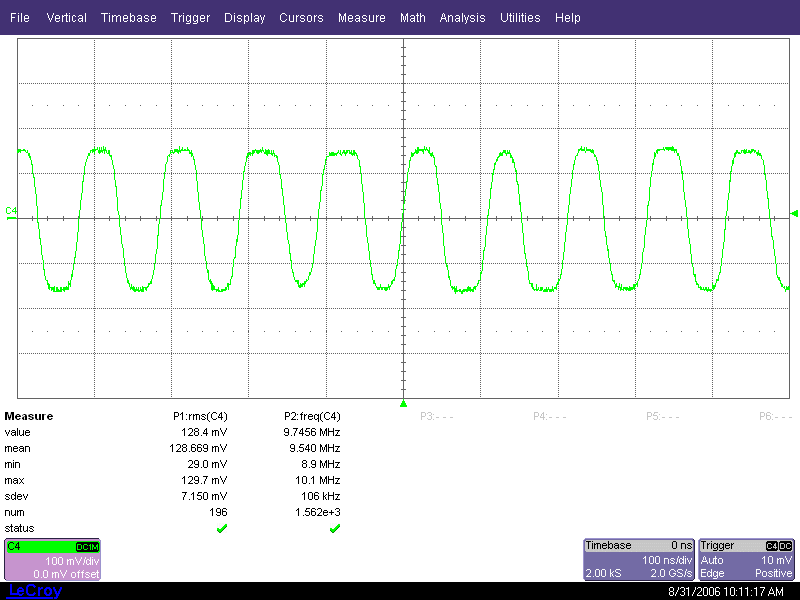Screen dimensions: 800x600
Task: Open the Trigger descriptor box
Action: (746, 560)
